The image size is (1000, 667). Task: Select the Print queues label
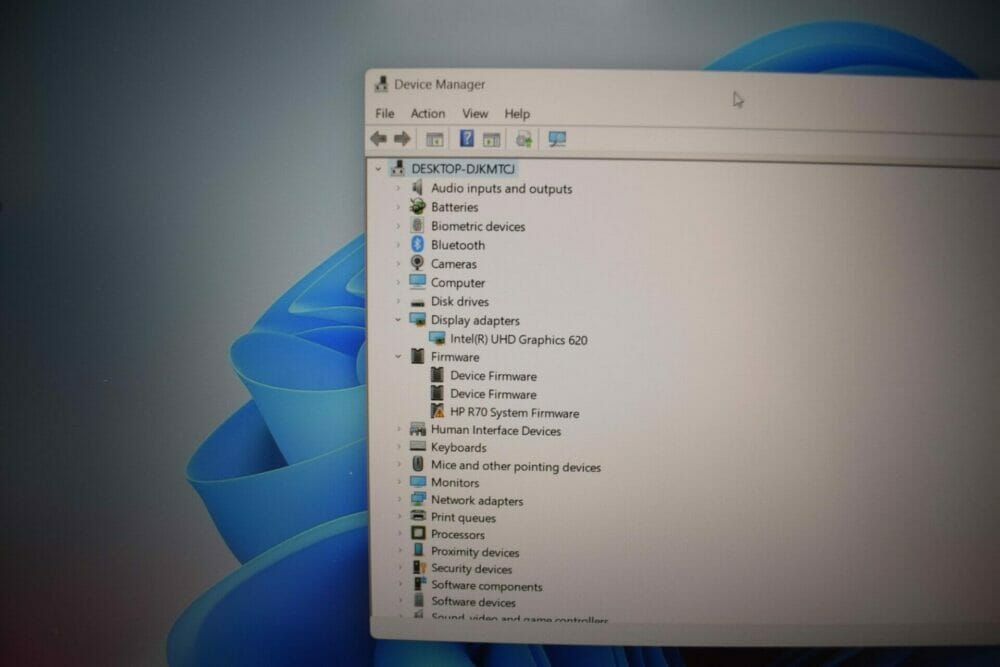click(463, 518)
